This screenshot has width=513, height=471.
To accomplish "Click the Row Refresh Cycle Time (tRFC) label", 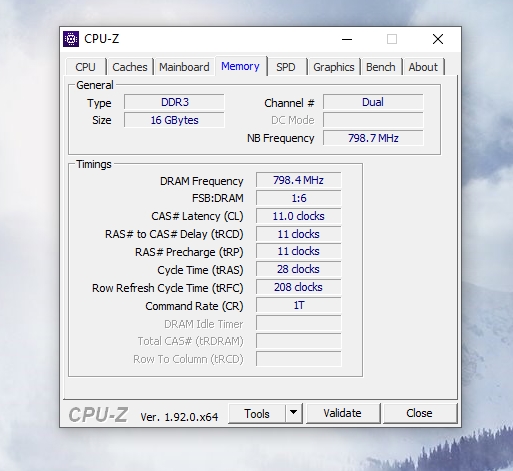I will click(168, 288).
